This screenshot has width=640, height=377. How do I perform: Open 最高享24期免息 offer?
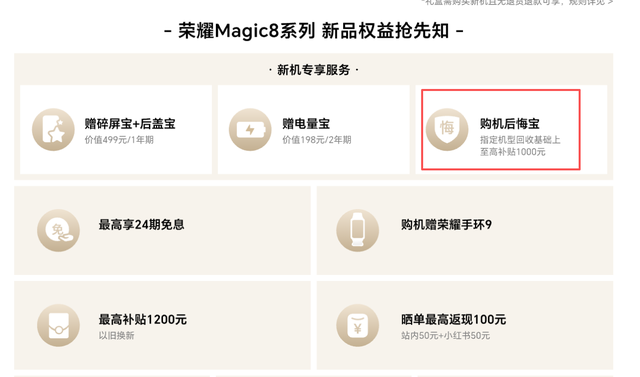pyautogui.click(x=162, y=231)
